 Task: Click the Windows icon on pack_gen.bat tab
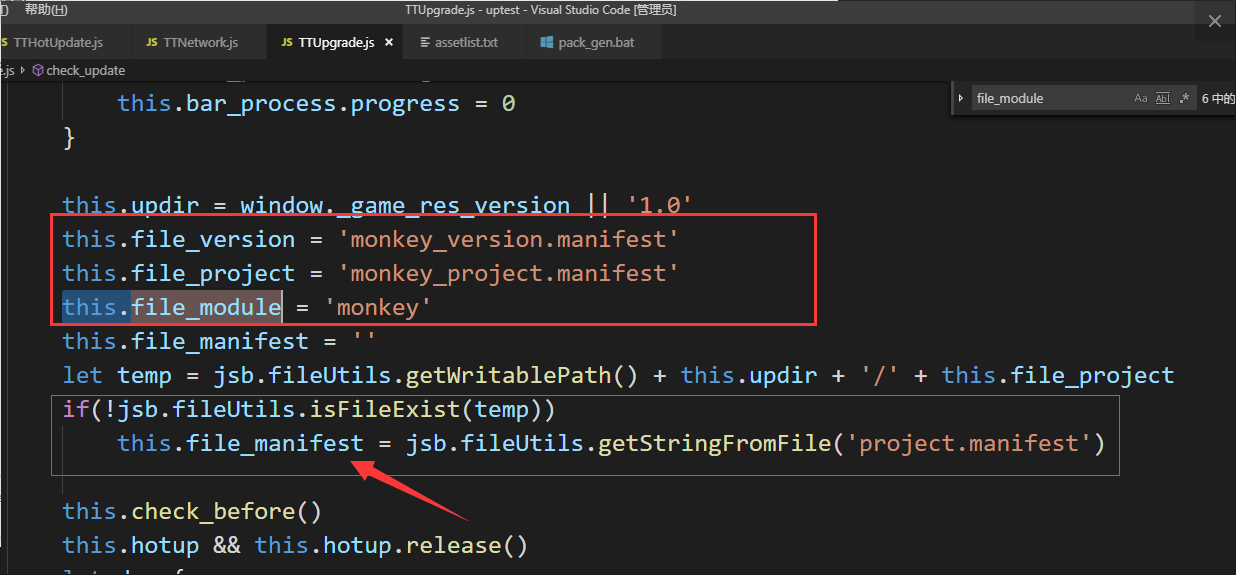point(547,43)
